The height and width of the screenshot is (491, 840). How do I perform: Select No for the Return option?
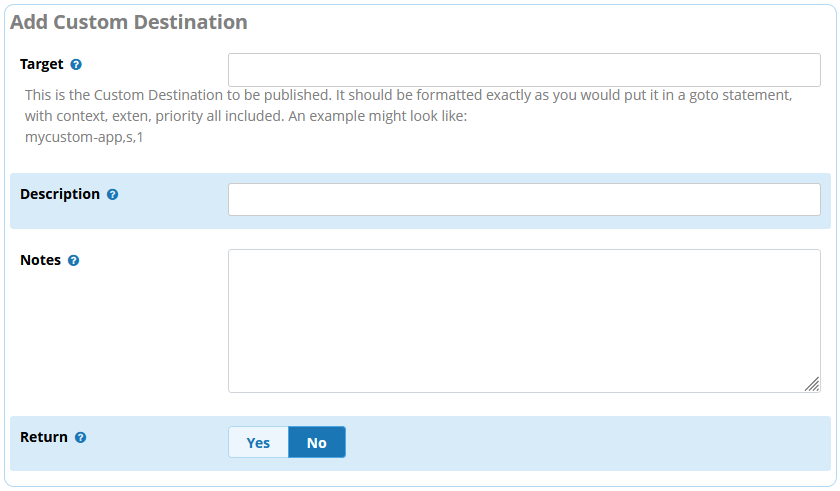[317, 442]
